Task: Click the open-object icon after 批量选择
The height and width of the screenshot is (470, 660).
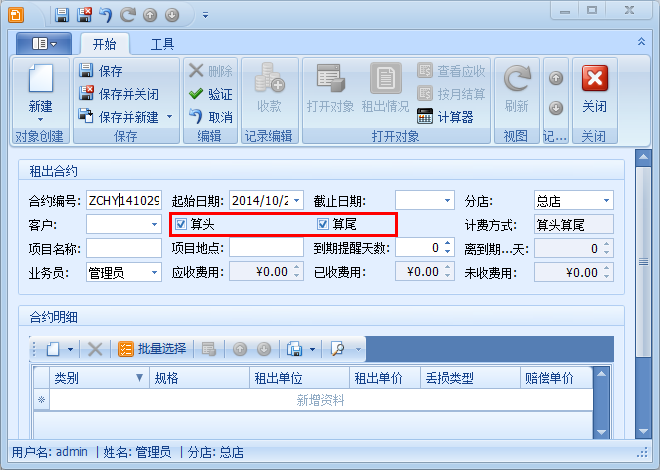Action: pos(209,349)
